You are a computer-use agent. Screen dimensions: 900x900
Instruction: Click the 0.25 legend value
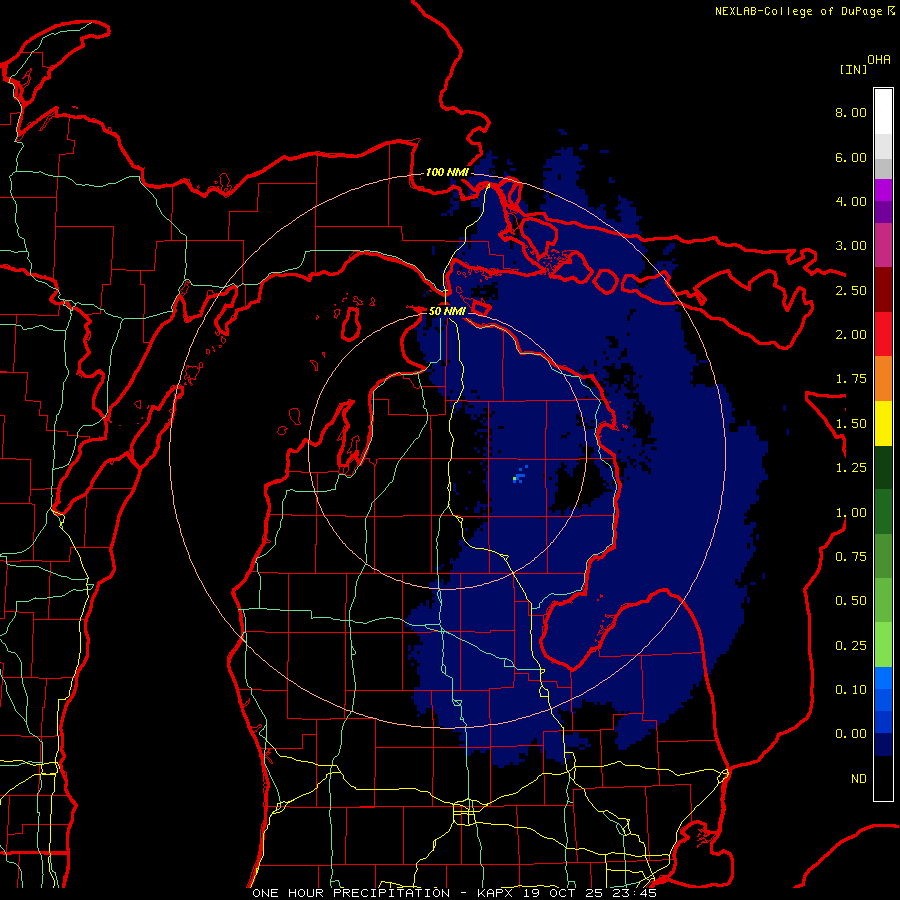[851, 646]
